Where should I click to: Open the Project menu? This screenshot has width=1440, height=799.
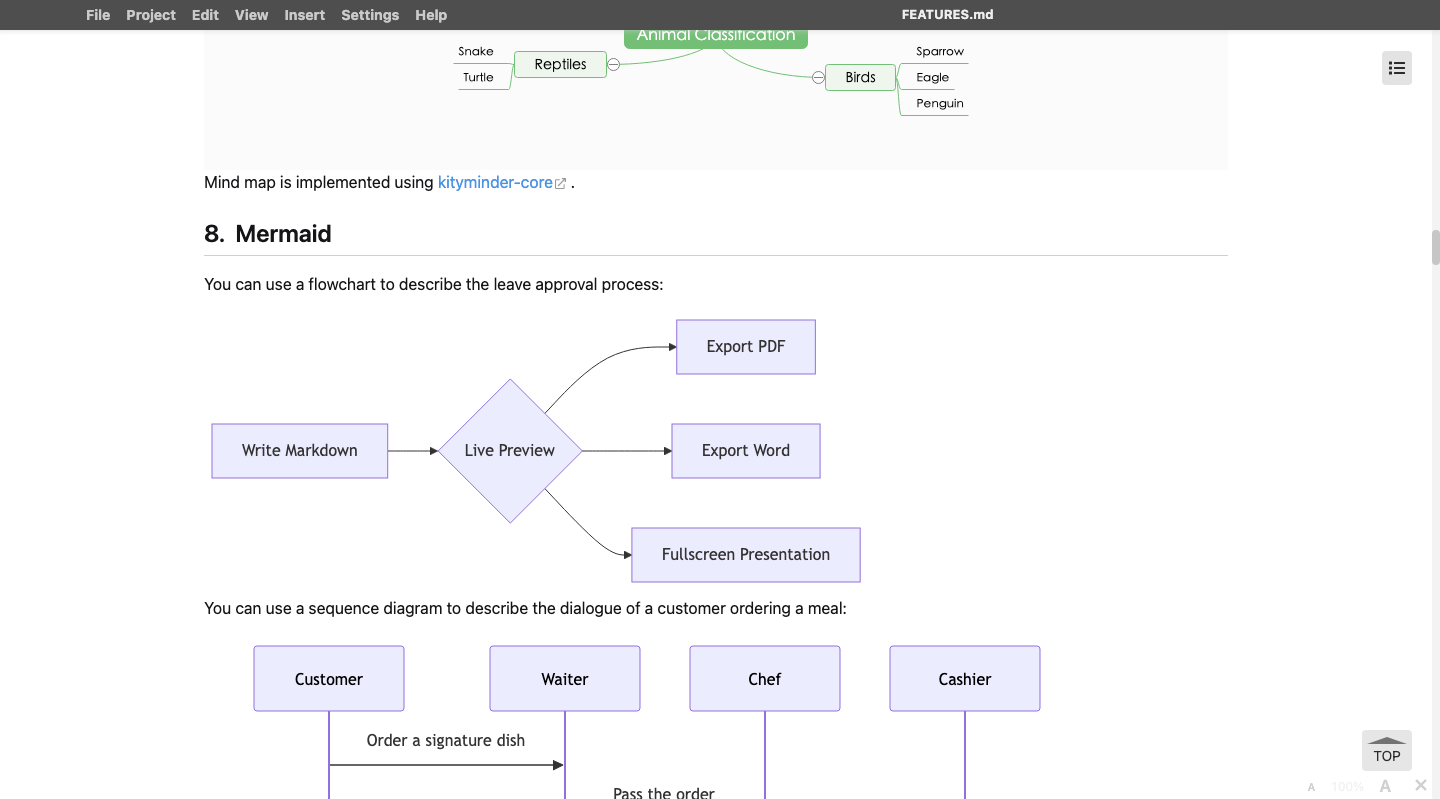click(x=151, y=15)
